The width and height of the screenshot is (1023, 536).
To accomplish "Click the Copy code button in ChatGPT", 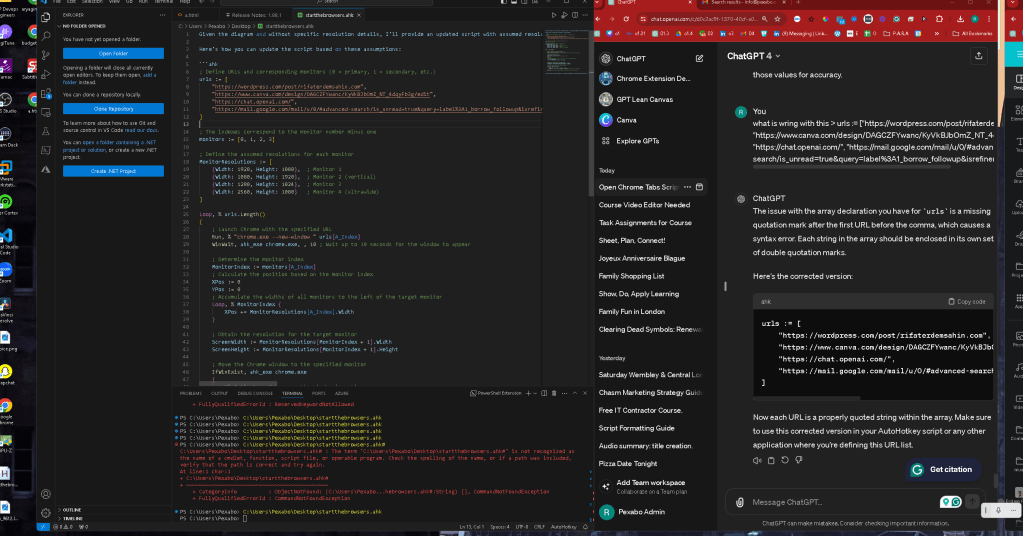I will tap(966, 302).
